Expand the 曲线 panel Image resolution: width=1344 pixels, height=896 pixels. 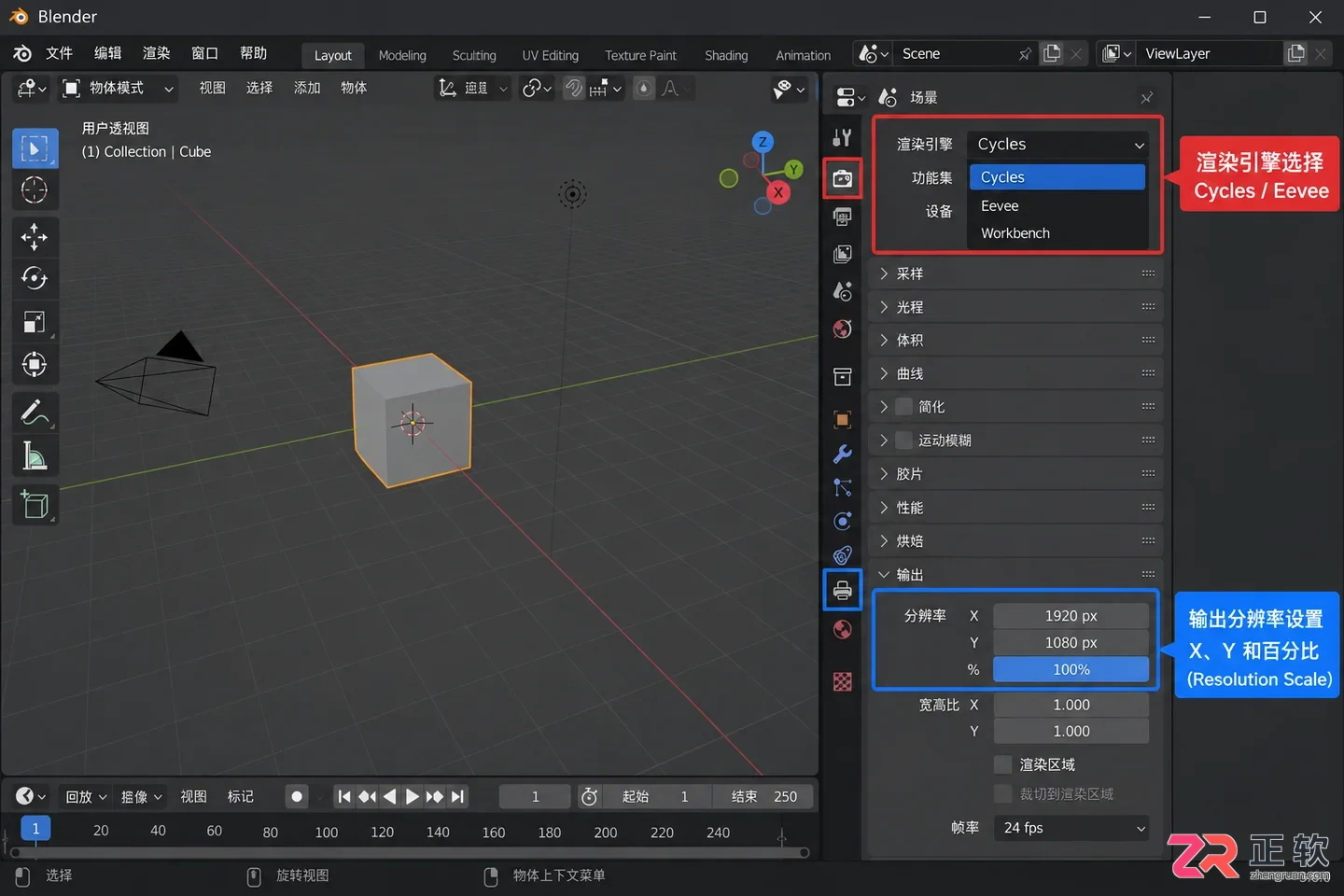click(x=1015, y=373)
